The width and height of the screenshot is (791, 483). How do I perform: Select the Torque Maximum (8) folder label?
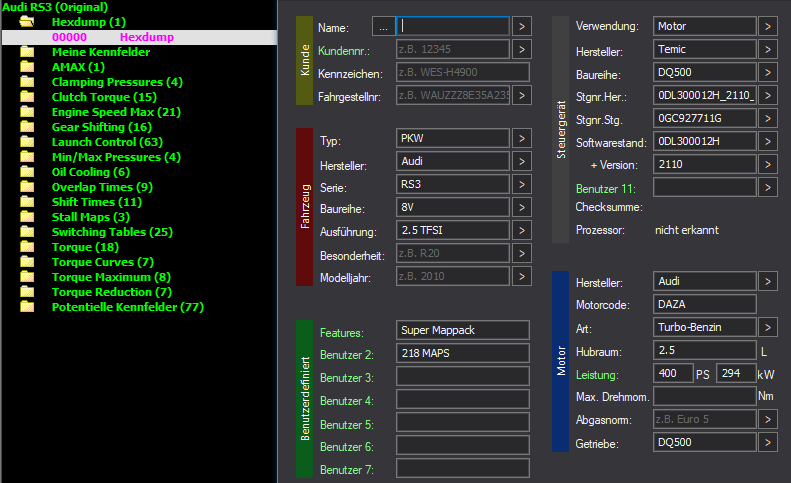pyautogui.click(x=111, y=277)
